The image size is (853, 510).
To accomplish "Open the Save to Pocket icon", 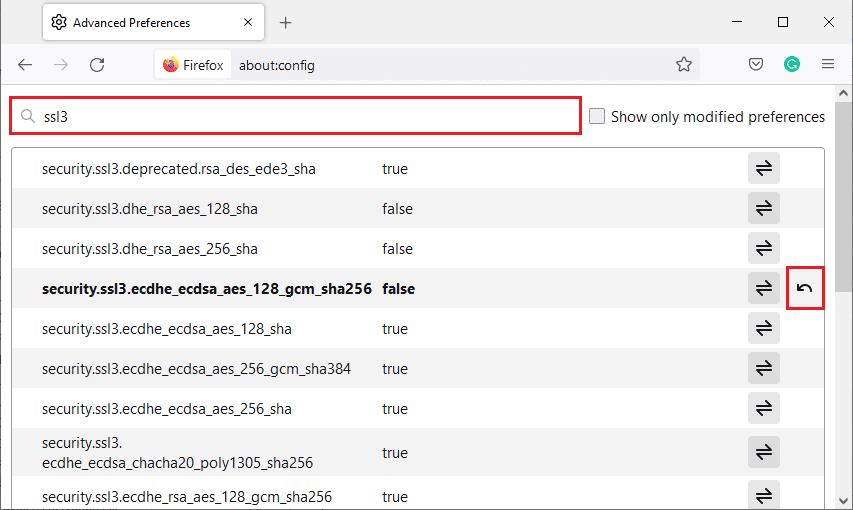I will coord(756,64).
